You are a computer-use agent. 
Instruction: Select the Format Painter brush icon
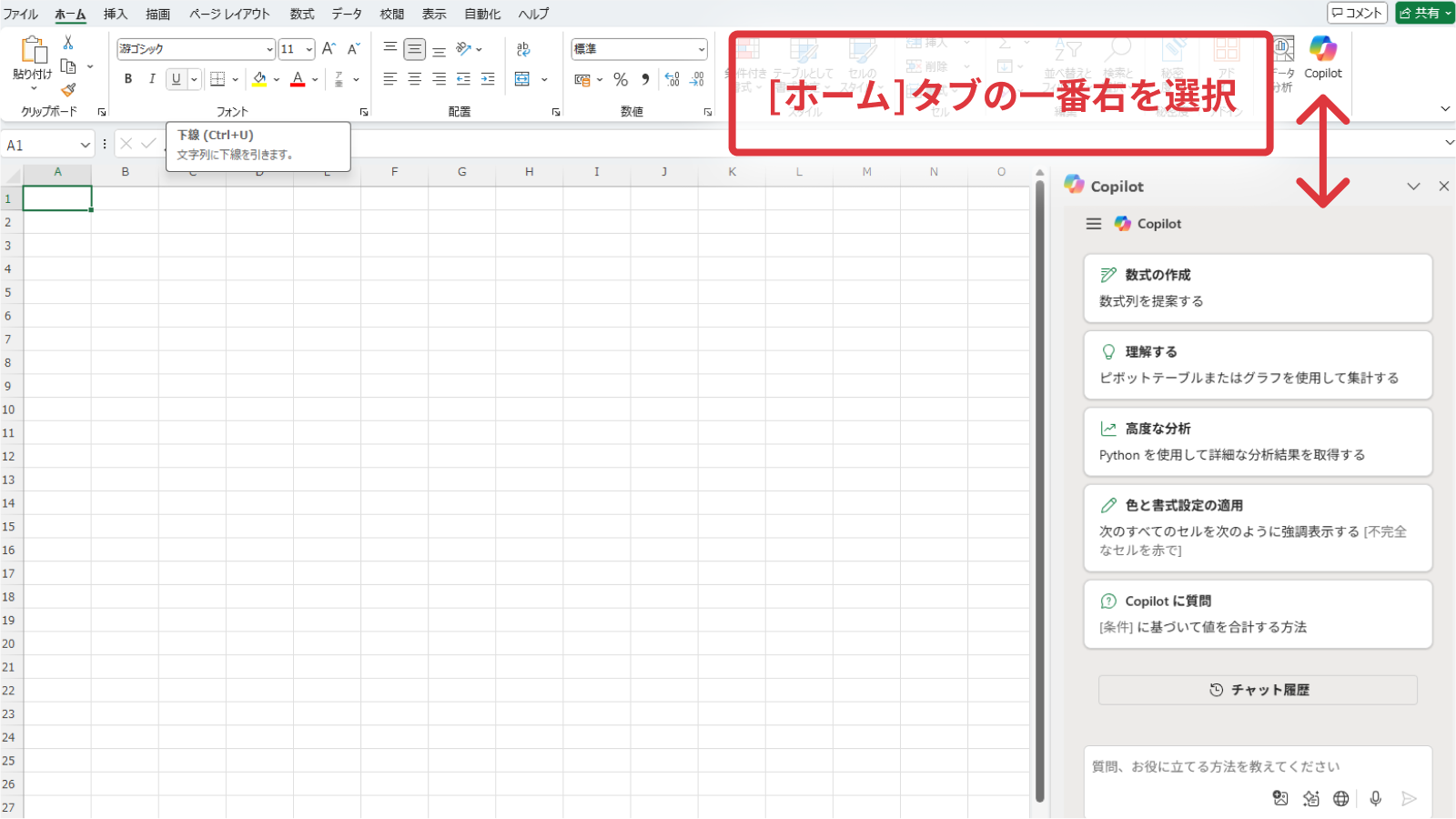point(68,90)
